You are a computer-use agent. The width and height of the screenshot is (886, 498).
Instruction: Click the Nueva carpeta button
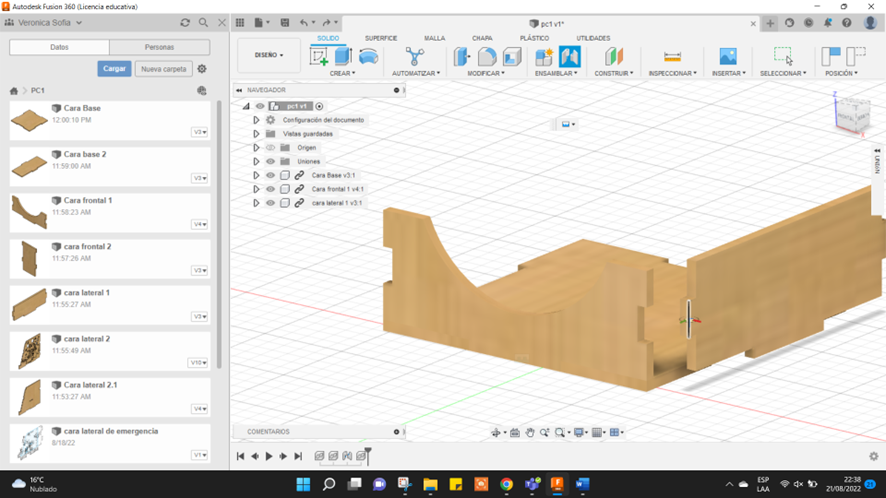pyautogui.click(x=164, y=69)
